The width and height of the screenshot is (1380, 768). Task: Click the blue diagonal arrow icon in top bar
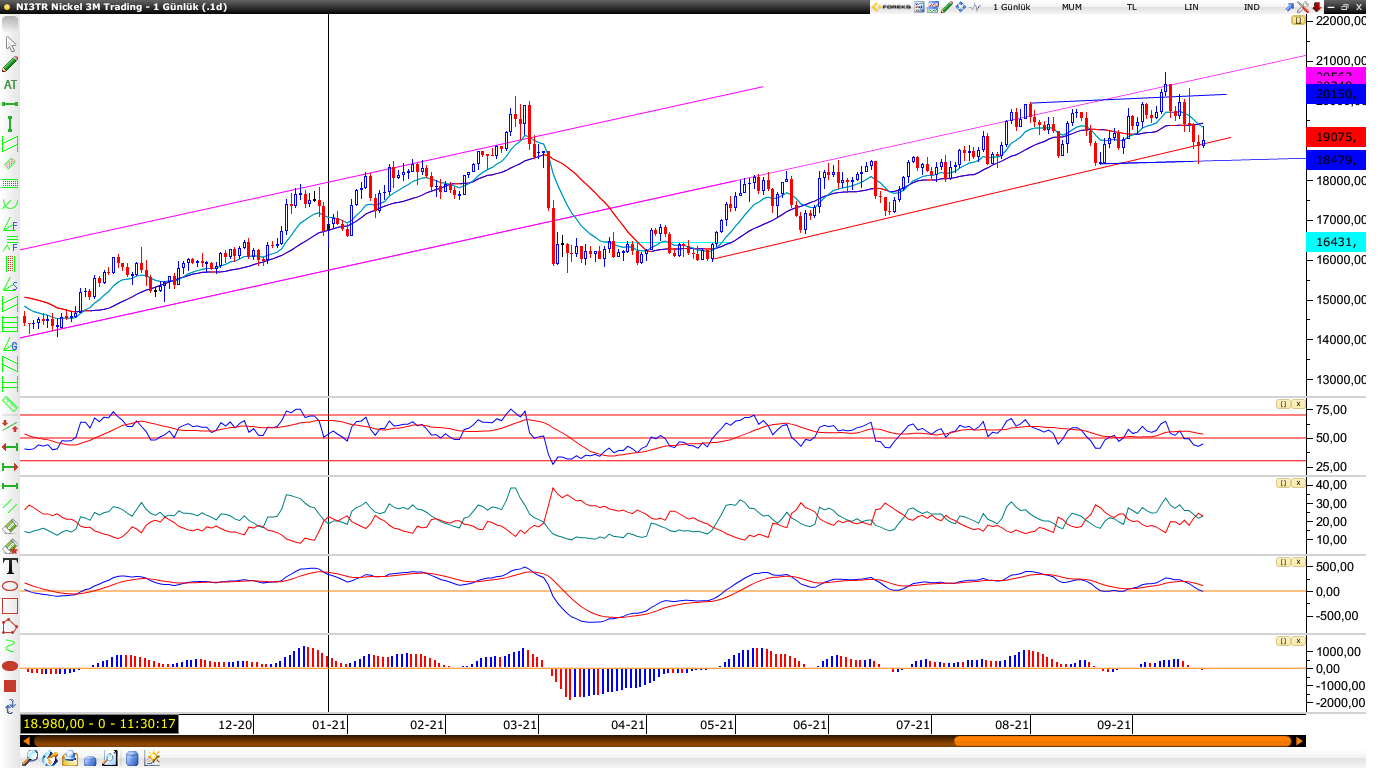click(x=1290, y=7)
